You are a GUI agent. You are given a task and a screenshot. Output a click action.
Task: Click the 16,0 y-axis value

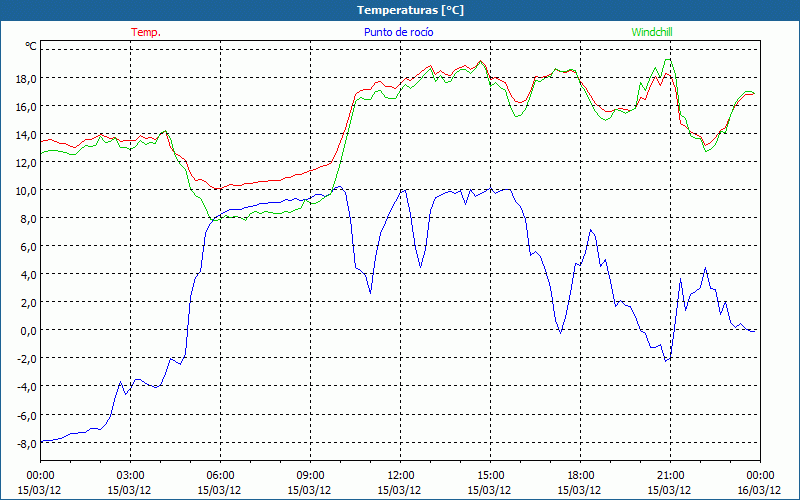26,107
